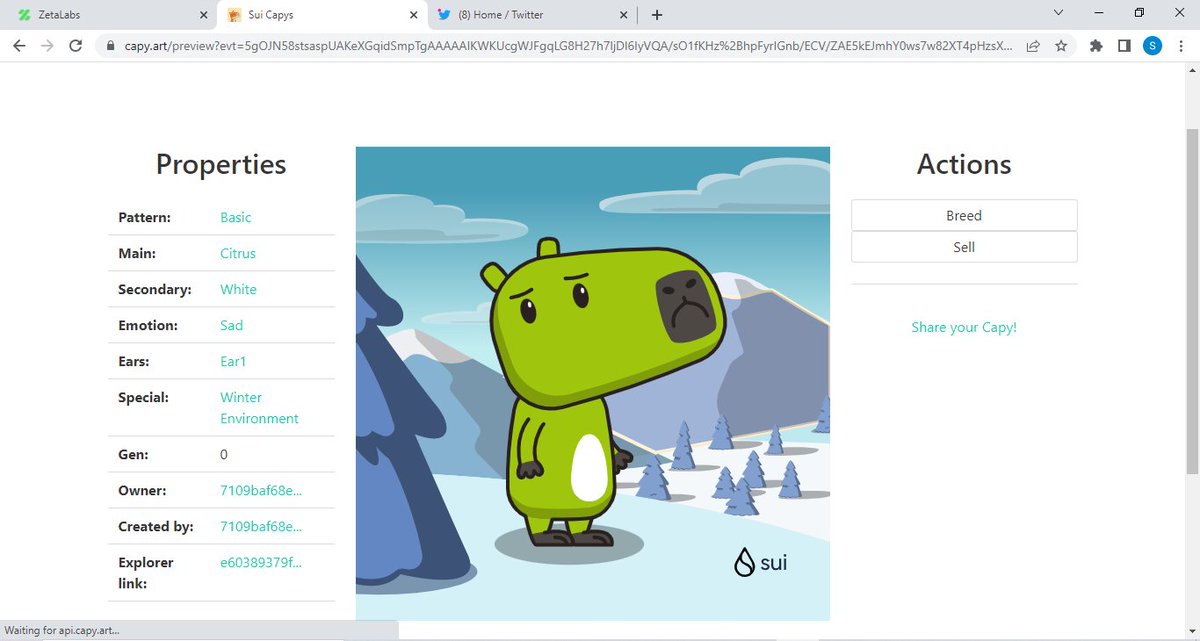Close the ZetaLabs tab
Image resolution: width=1200 pixels, height=641 pixels.
(x=204, y=15)
